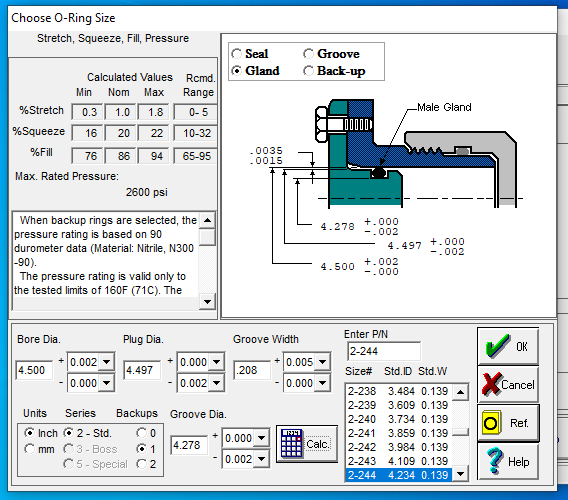Select the Groove view option

coord(308,54)
